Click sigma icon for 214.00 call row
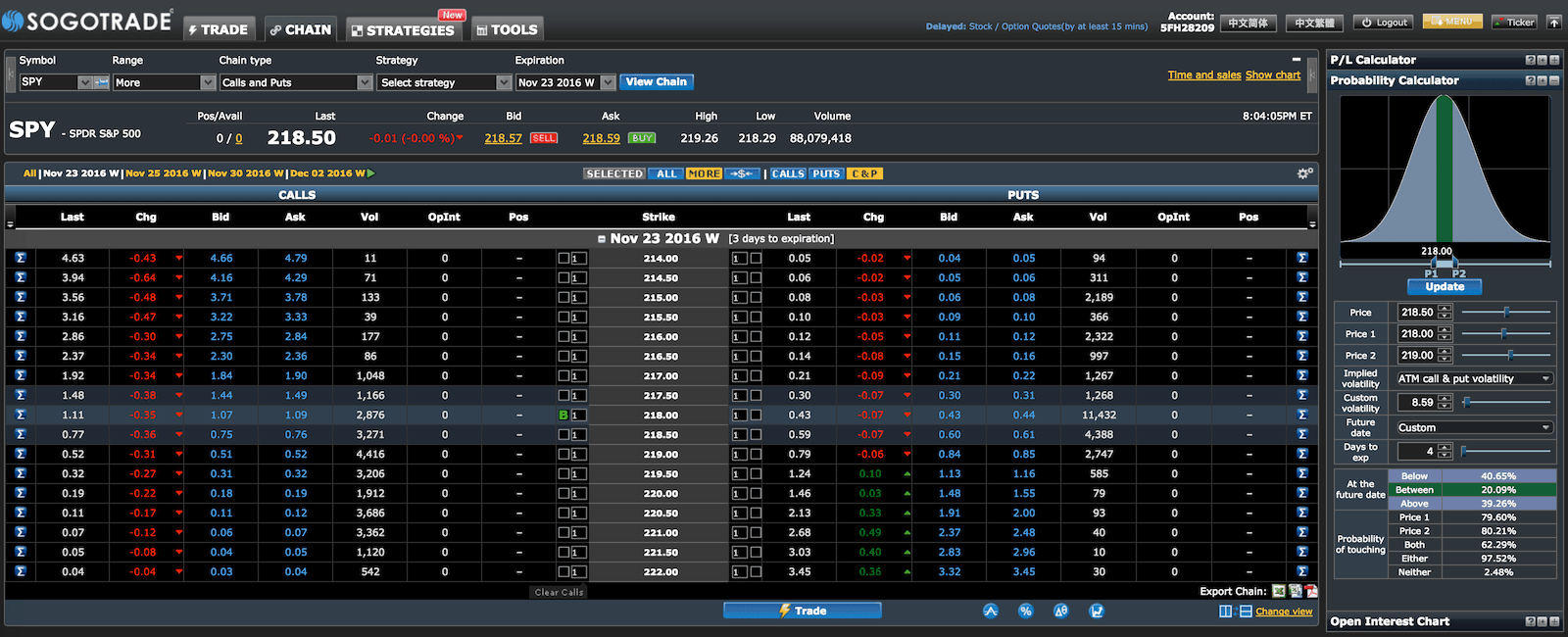This screenshot has height=637, width=1568. pos(20,258)
